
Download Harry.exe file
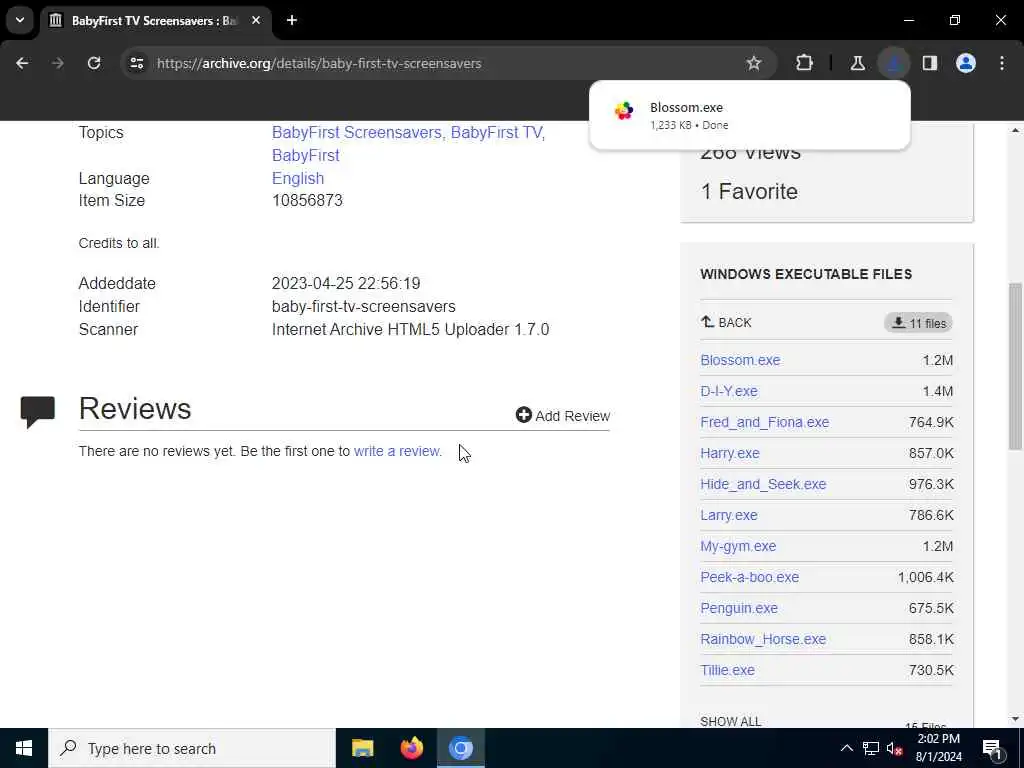pos(729,453)
